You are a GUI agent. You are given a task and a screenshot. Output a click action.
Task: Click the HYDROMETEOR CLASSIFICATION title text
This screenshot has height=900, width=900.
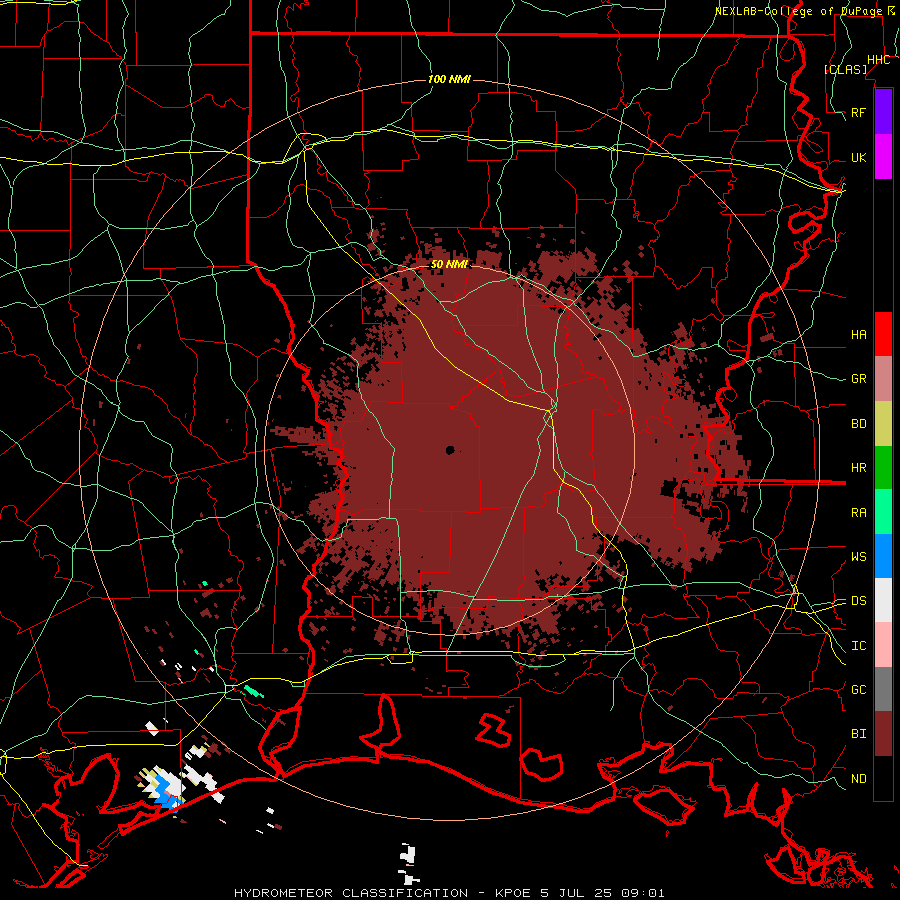click(351, 893)
